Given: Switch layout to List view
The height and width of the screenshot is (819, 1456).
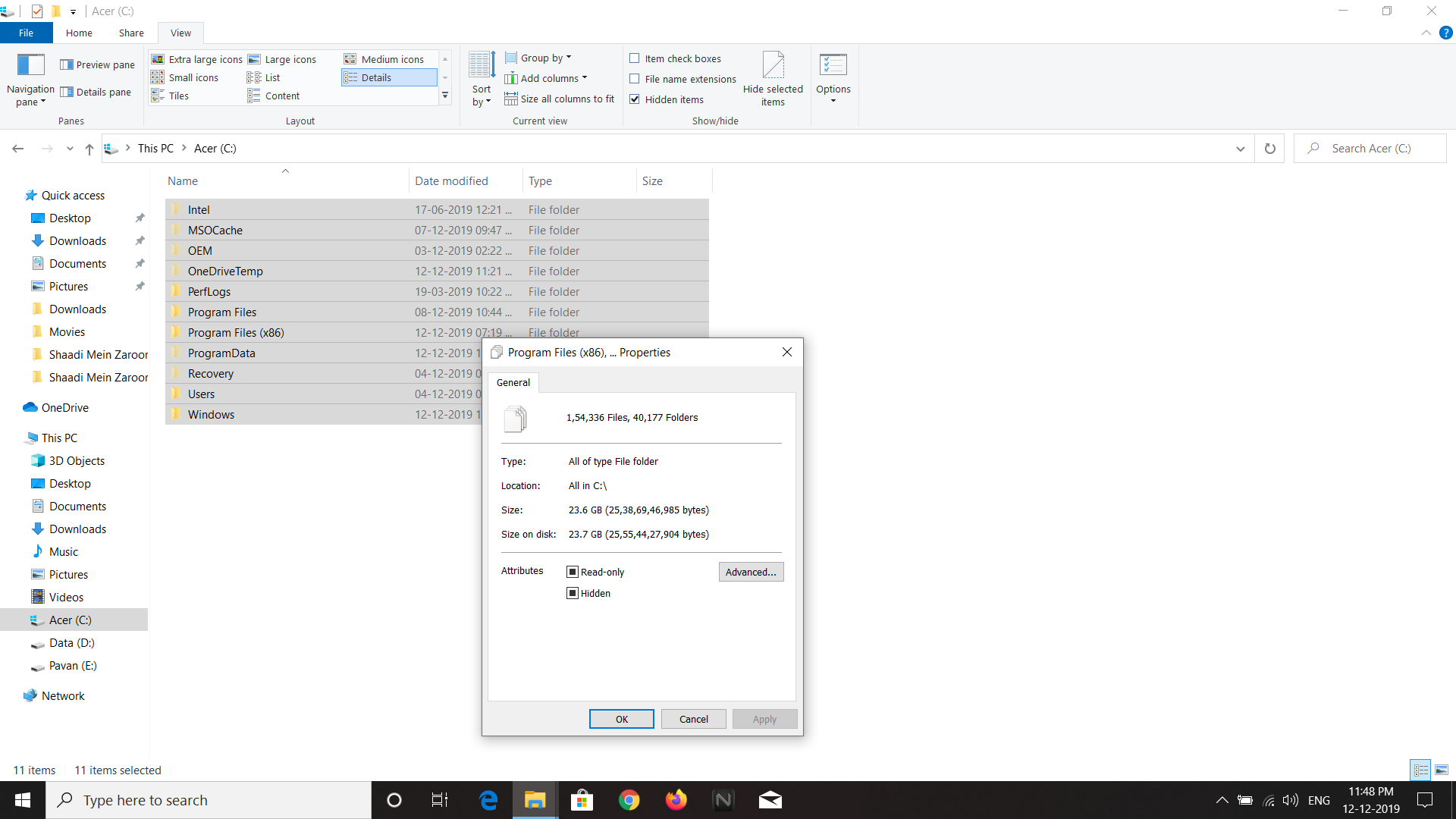Looking at the screenshot, I should click(x=264, y=77).
